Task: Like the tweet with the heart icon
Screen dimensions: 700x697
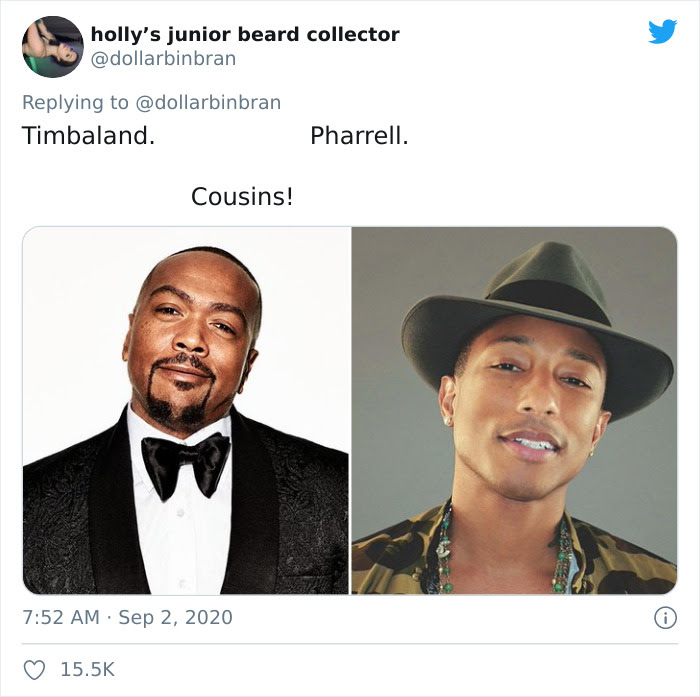Action: (34, 670)
